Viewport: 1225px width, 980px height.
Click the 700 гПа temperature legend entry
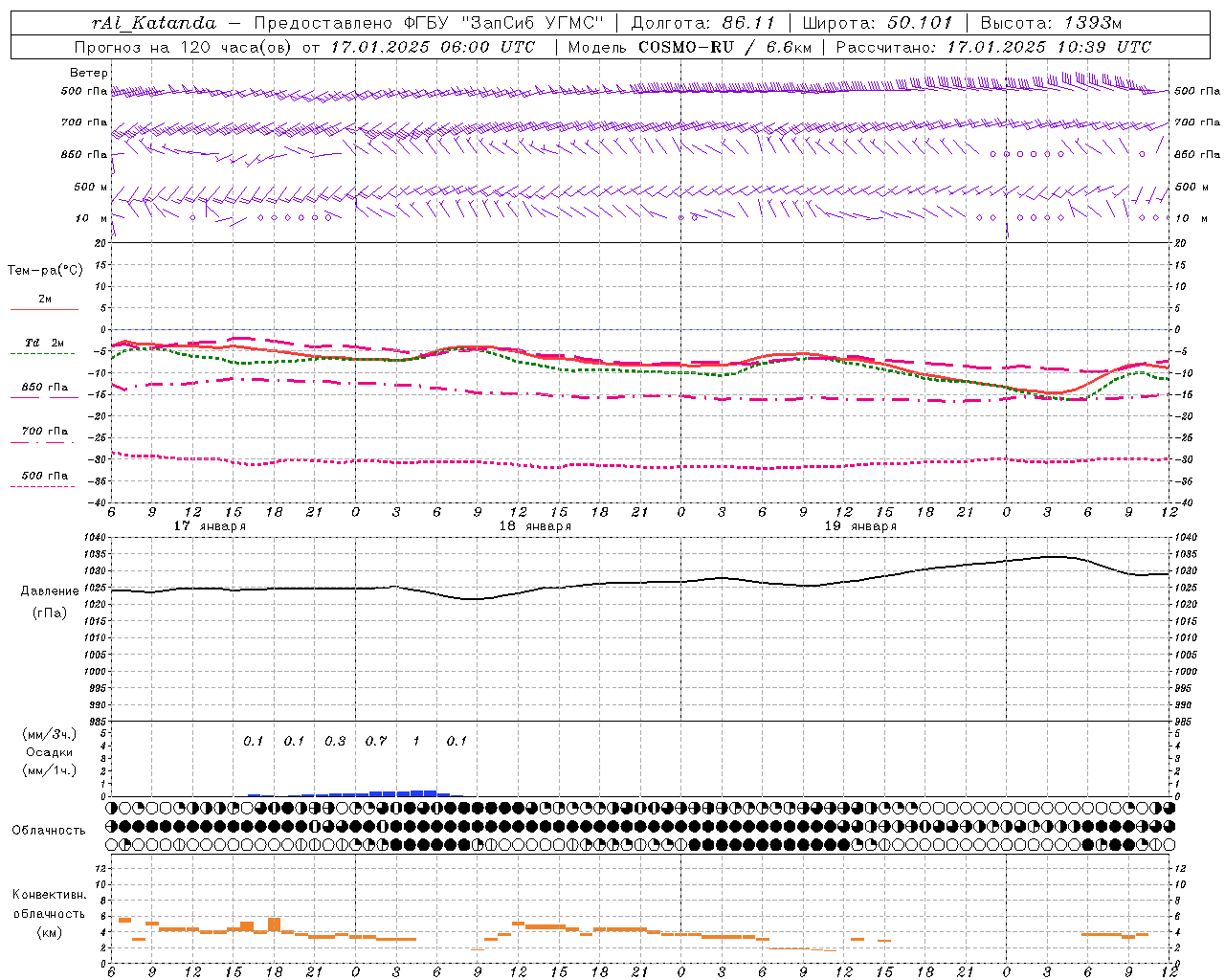45,431
